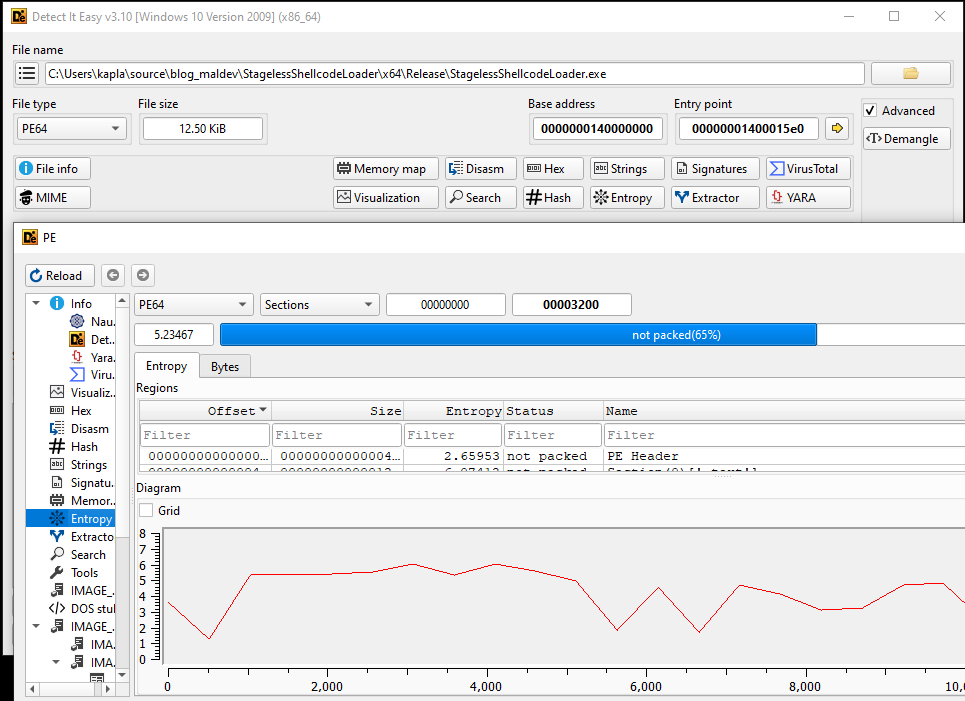Open the Search button in main toolbar

(x=481, y=198)
